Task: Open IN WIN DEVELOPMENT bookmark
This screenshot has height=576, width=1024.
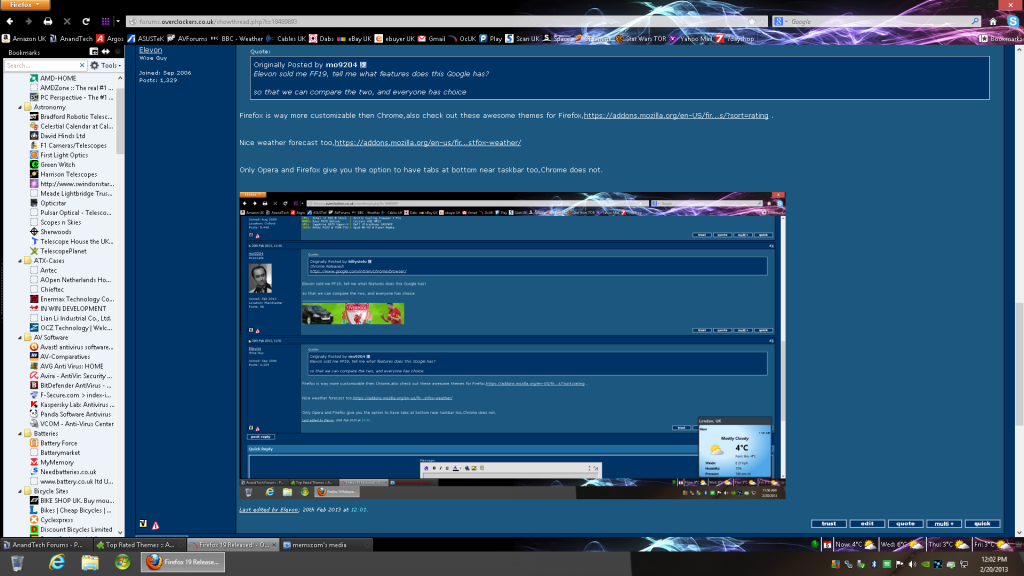Action: pyautogui.click(x=68, y=309)
